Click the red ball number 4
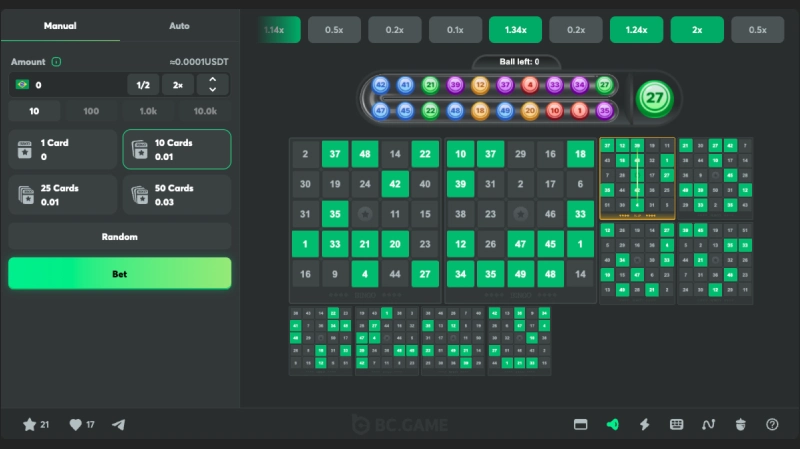 pyautogui.click(x=530, y=85)
